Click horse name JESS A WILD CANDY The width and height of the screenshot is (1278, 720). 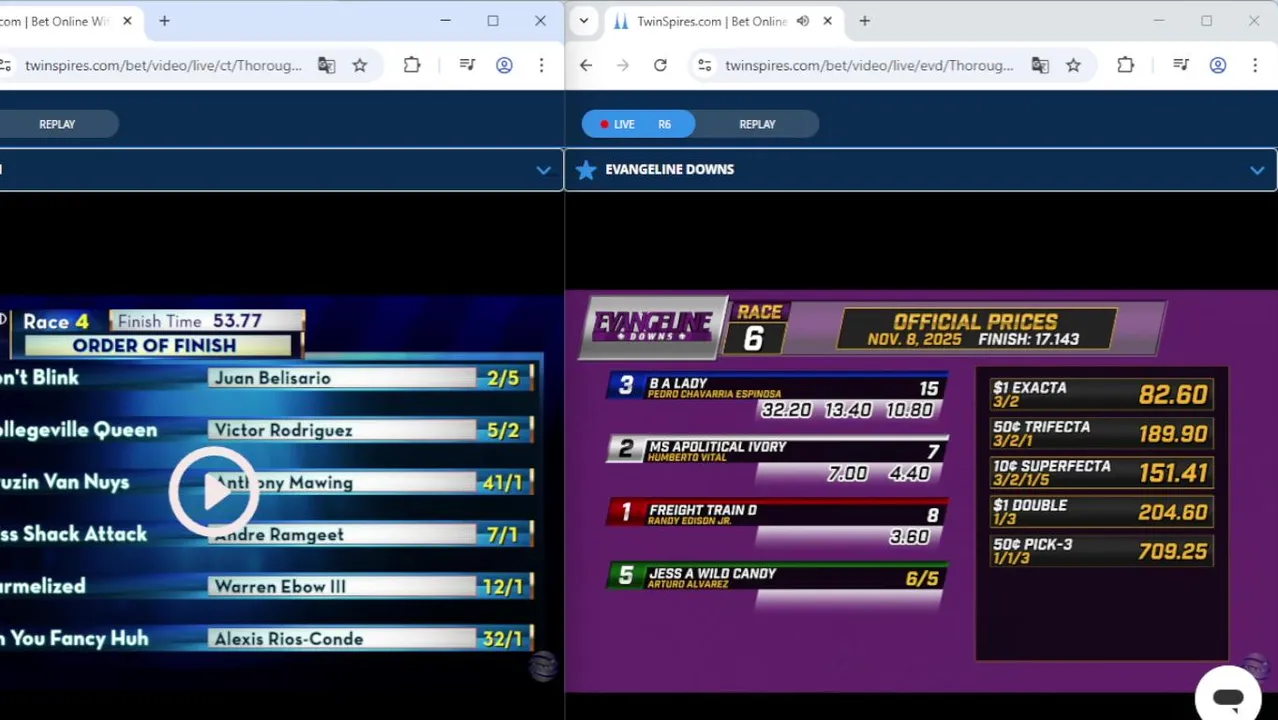click(713, 574)
